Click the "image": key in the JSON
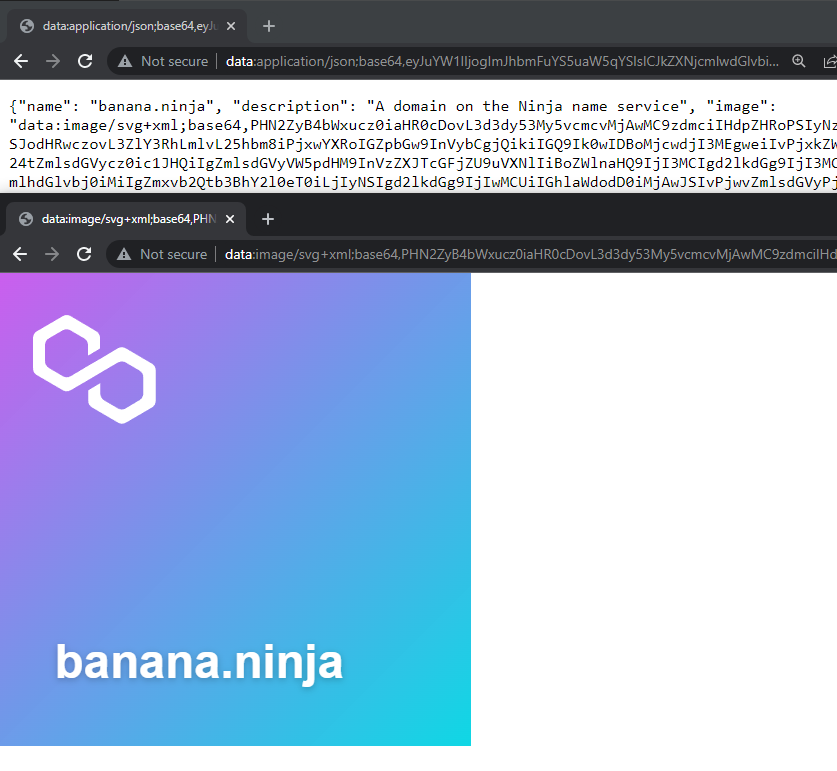 pyautogui.click(x=741, y=106)
